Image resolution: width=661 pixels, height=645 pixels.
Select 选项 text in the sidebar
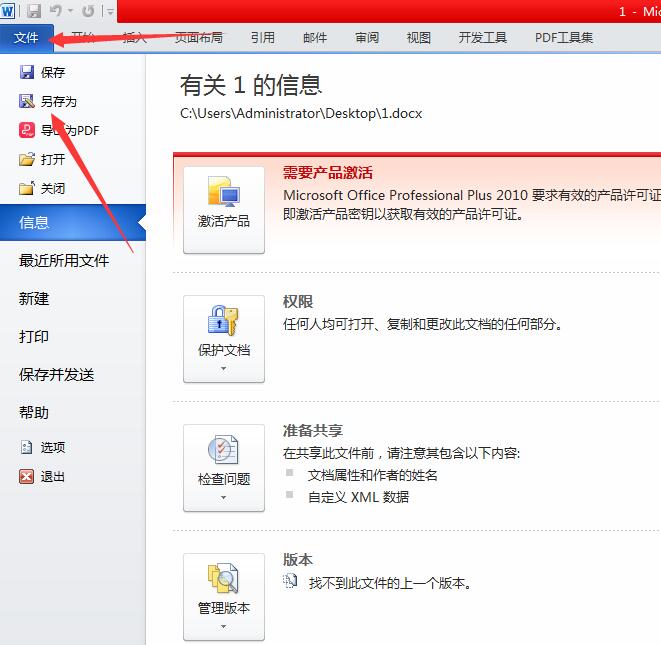[53, 447]
